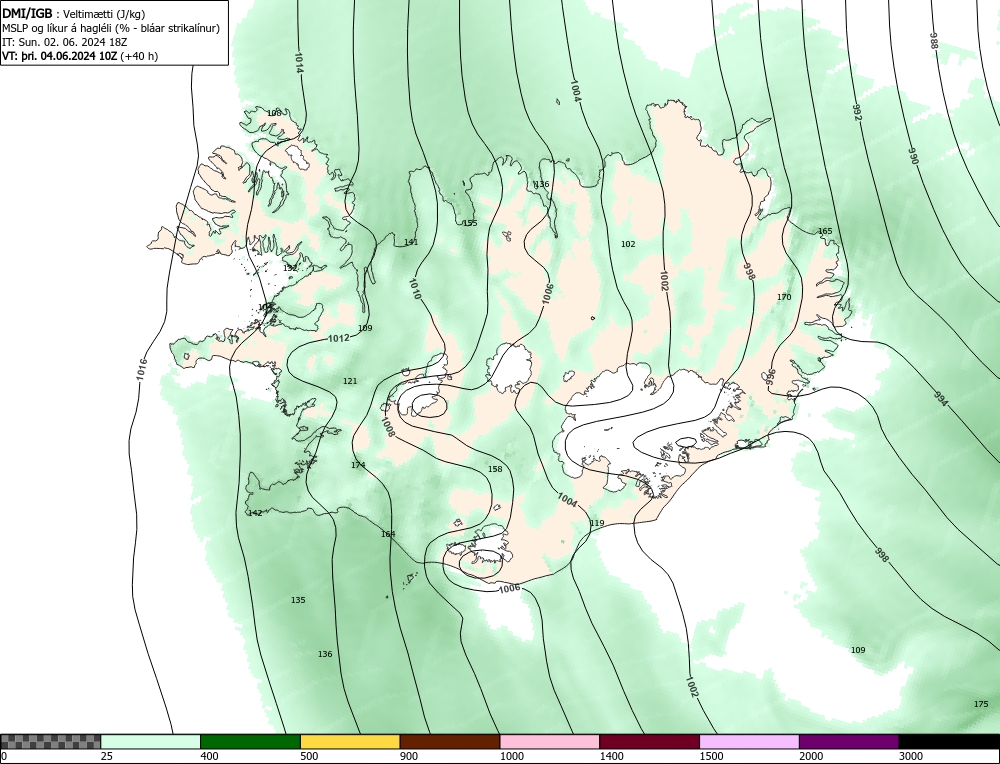Click the maroon 1400–1500 legend swatch

tap(649, 742)
